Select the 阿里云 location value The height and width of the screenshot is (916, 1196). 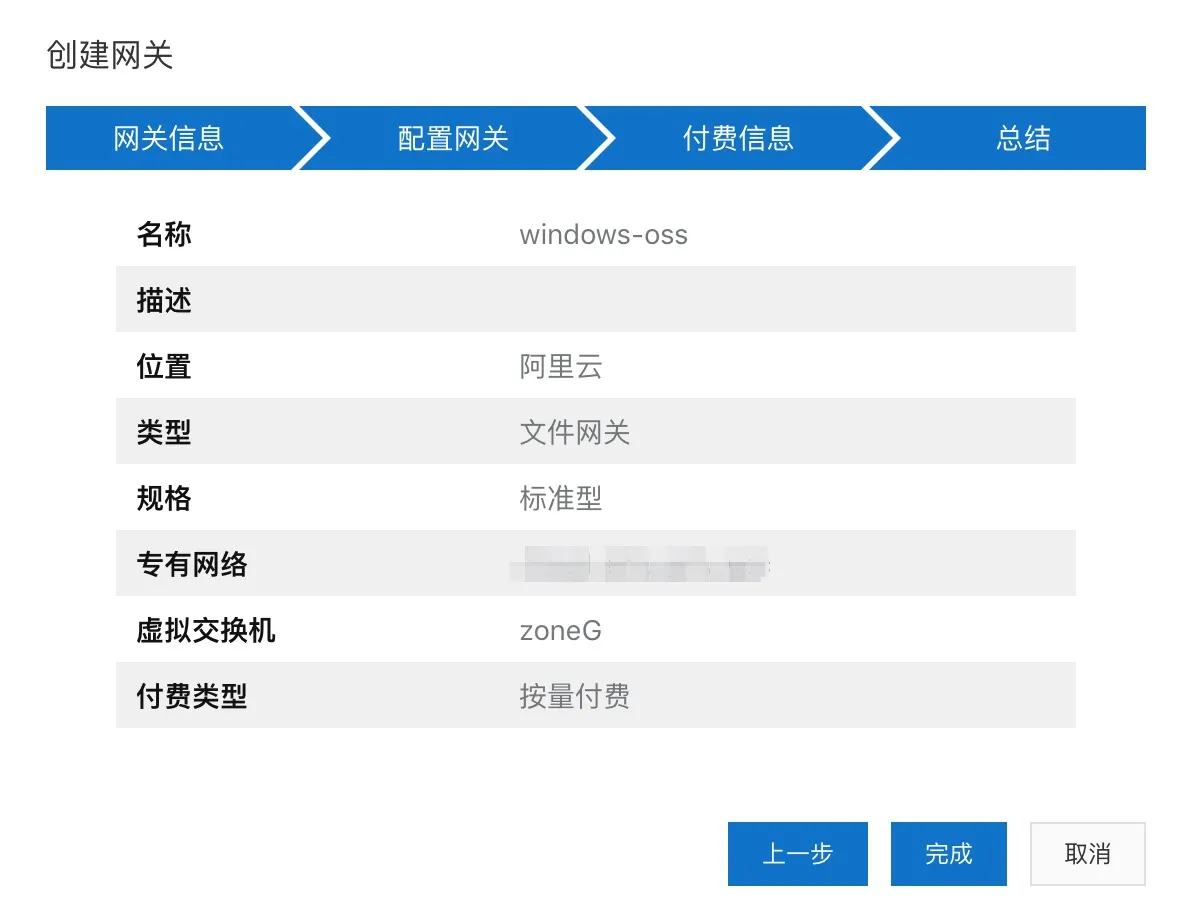click(x=560, y=367)
